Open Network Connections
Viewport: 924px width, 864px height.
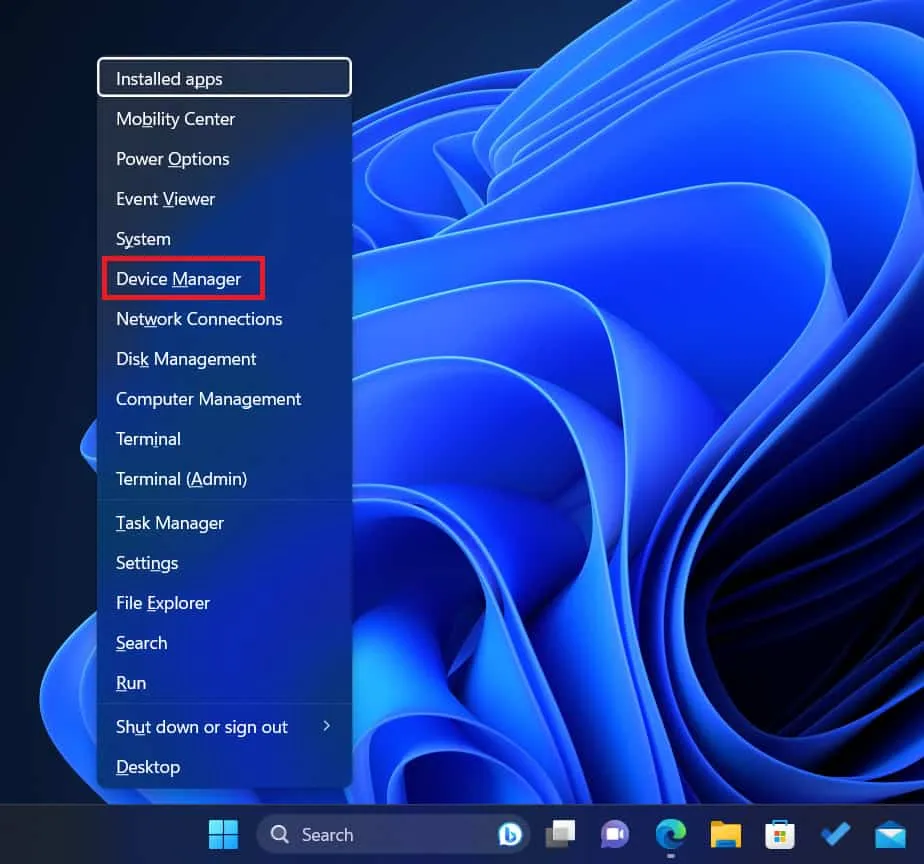point(225,319)
